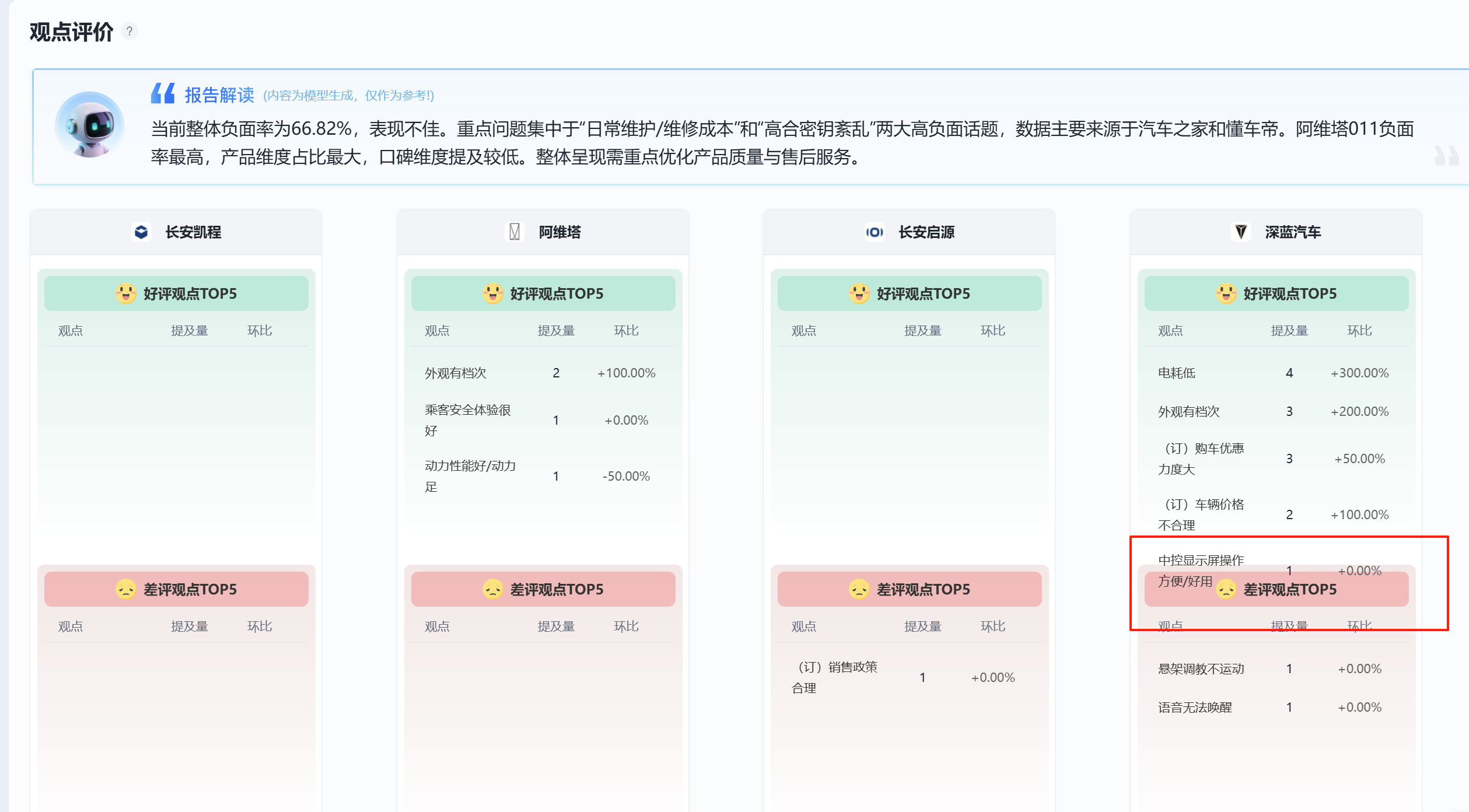Click smiley face in 阿维塔 好评观点TOP5 header
The width and height of the screenshot is (1469, 812).
coord(492,293)
